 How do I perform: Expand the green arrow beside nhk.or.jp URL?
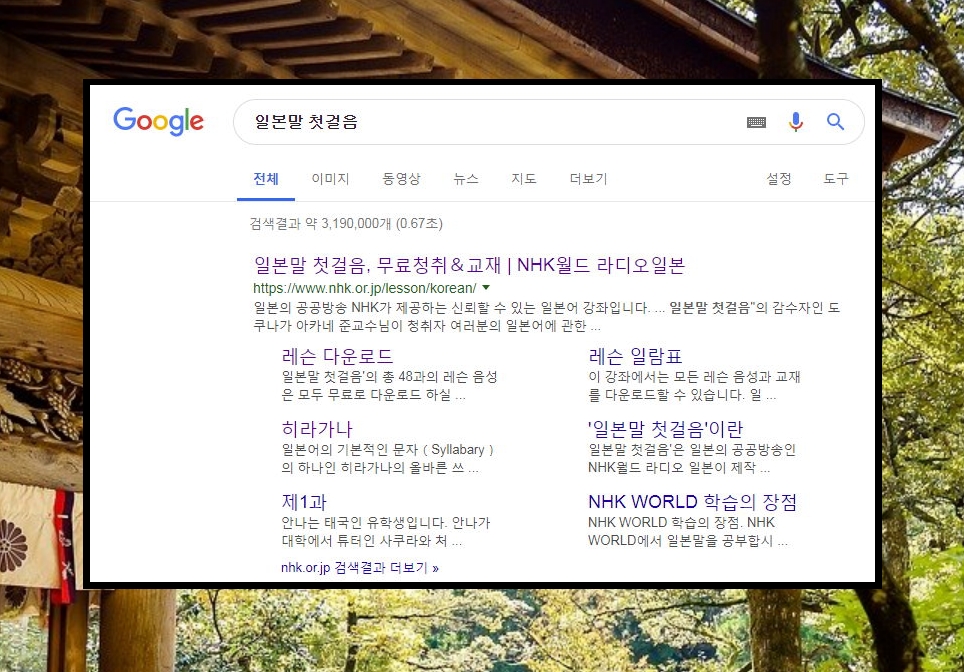[486, 288]
